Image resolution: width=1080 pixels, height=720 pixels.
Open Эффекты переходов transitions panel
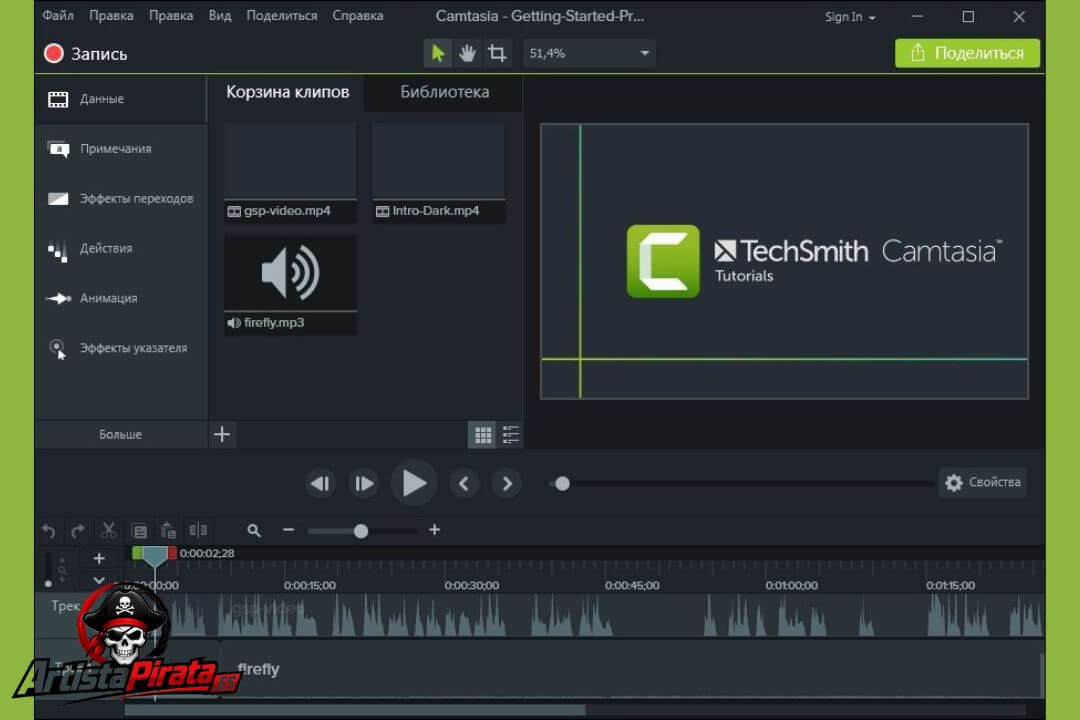tap(121, 198)
